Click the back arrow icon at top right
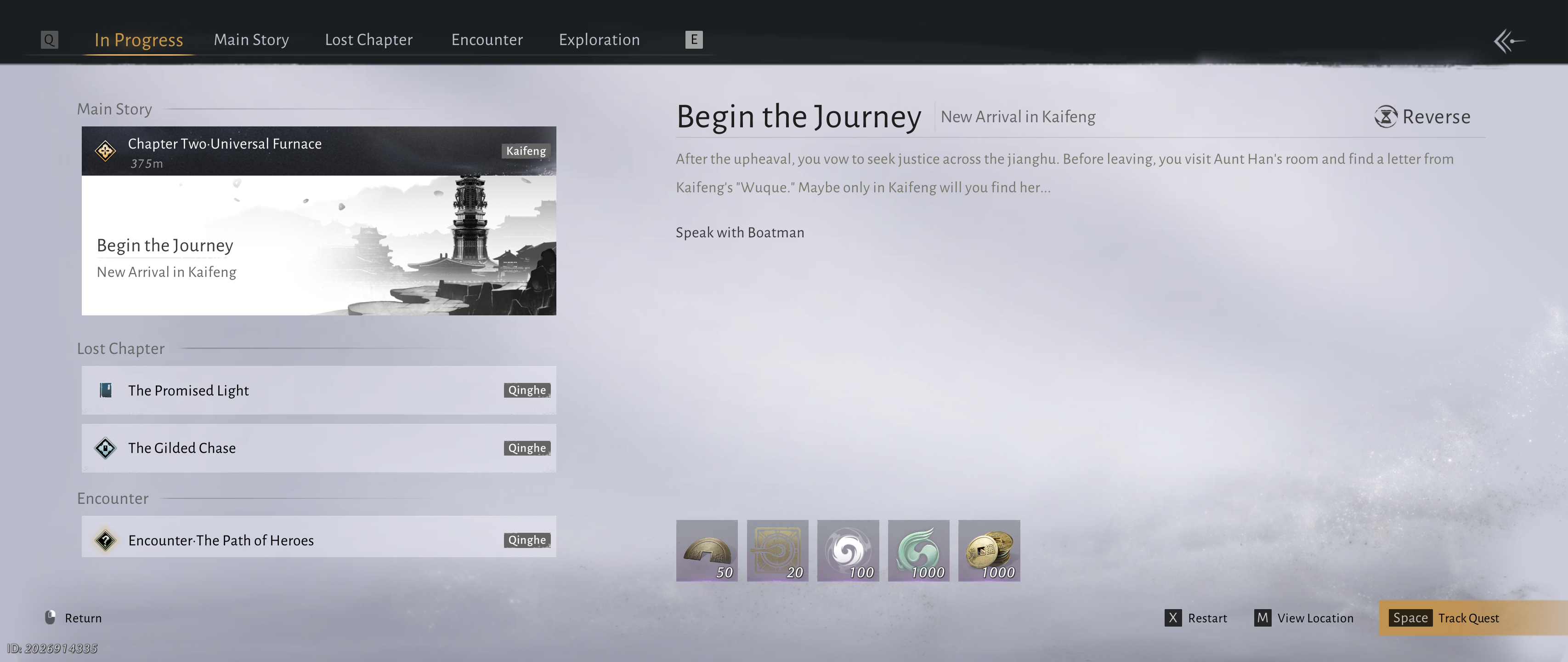 (x=1509, y=41)
